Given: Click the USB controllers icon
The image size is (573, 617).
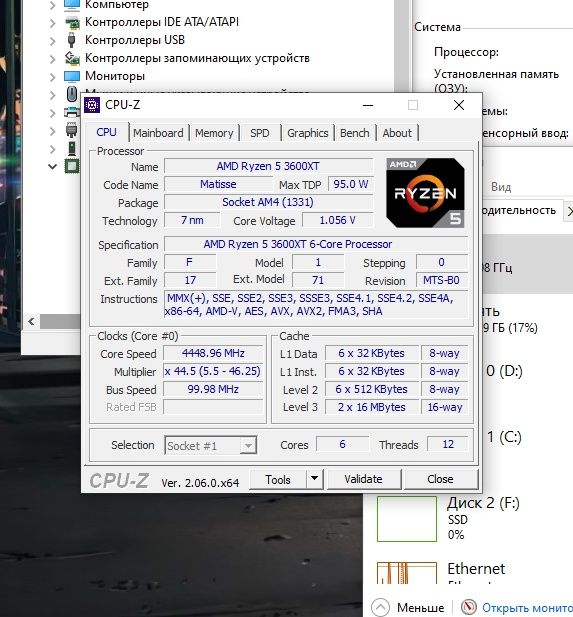Looking at the screenshot, I should point(72,40).
